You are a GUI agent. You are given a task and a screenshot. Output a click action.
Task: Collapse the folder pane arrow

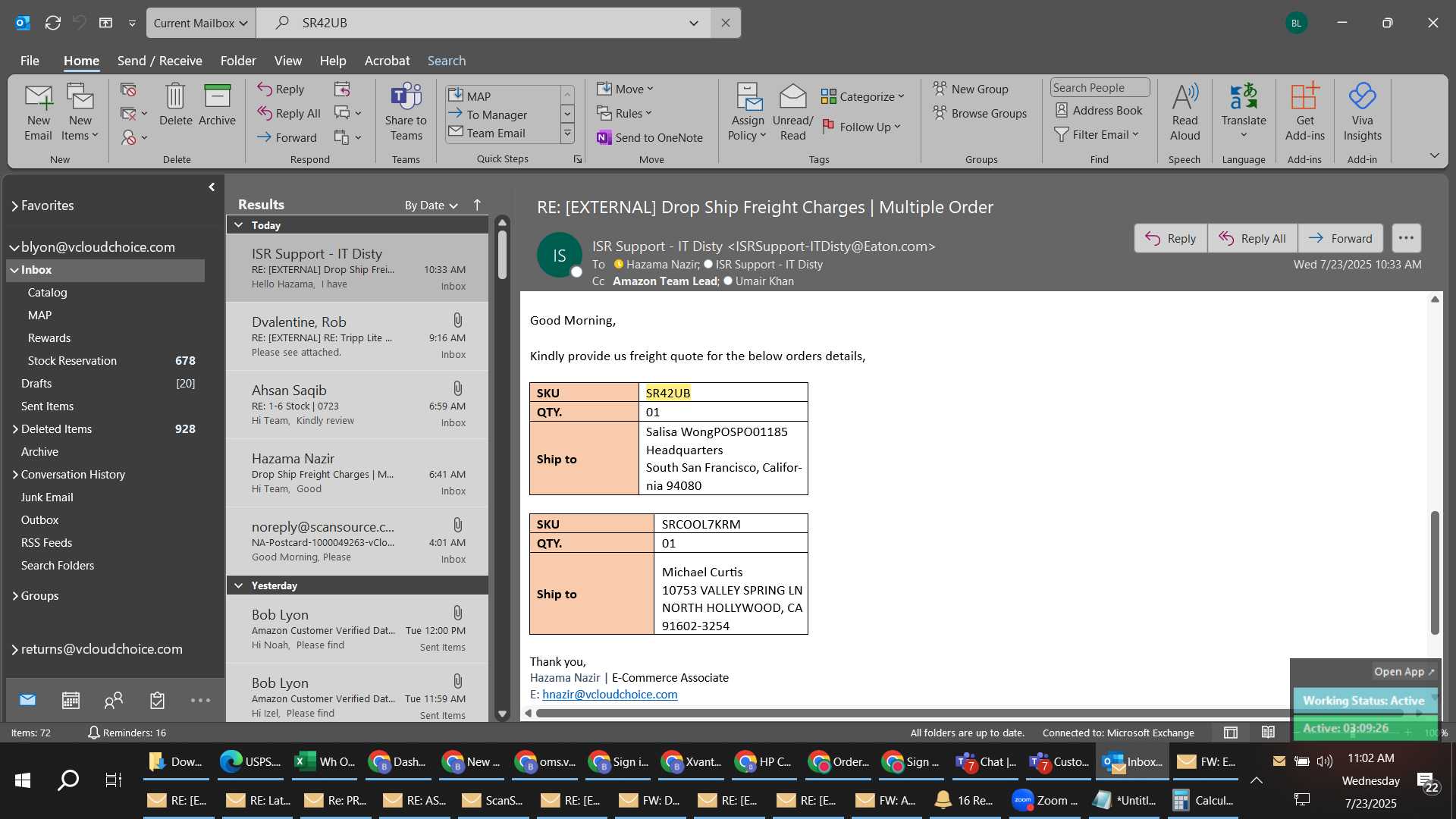coord(212,187)
